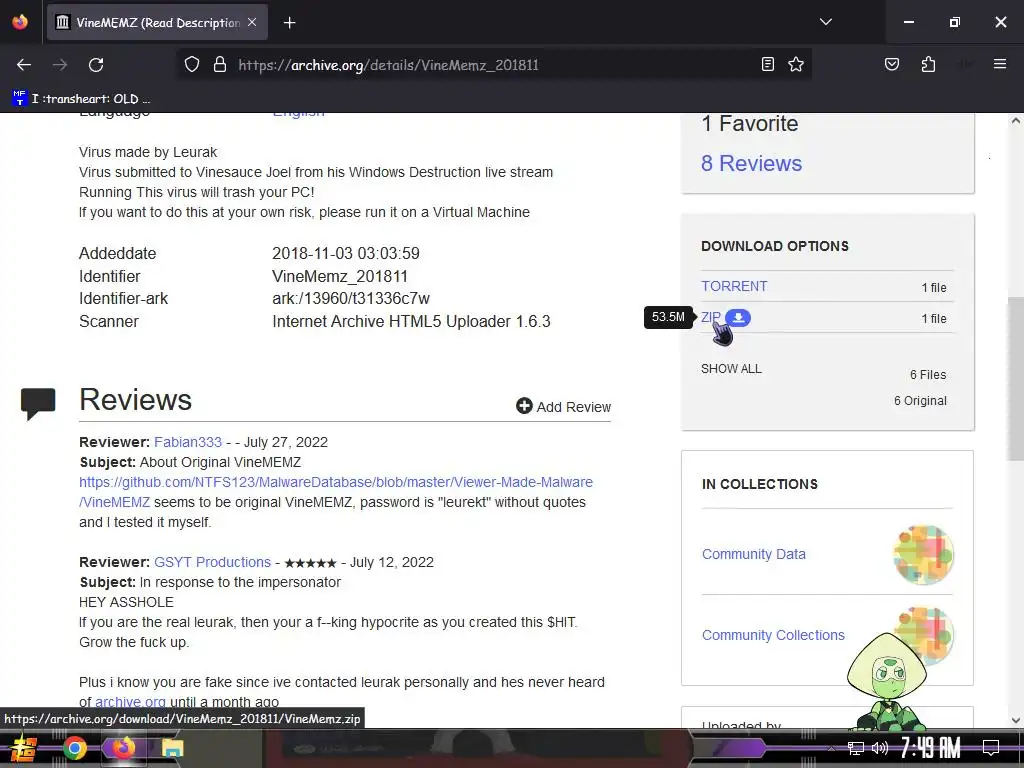Image resolution: width=1024 pixels, height=768 pixels.
Task: Save page to Pocket
Action: click(x=891, y=64)
